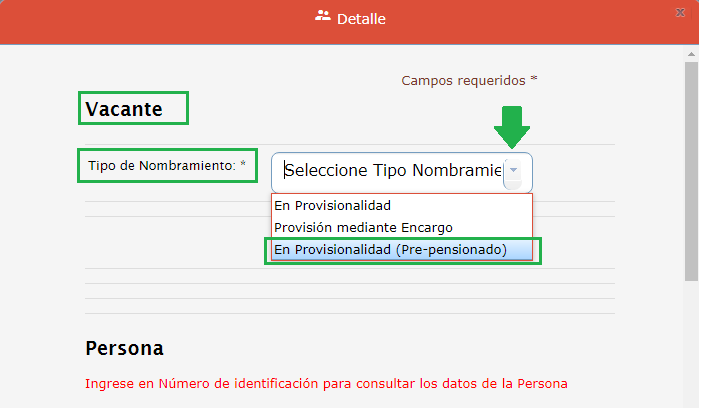Viewport: 702px width, 408px height.
Task: Click the asterisk after Campos requeridos
Action: 534,79
